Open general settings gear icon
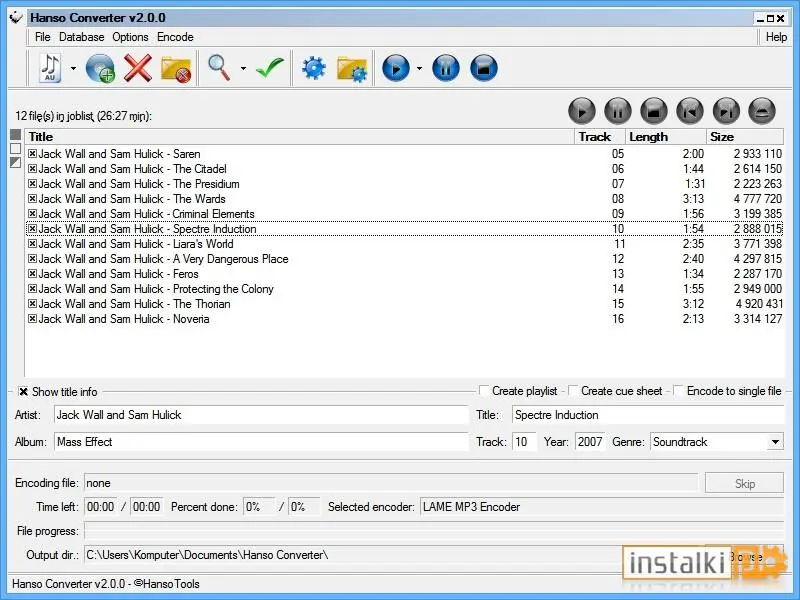This screenshot has height=600, width=800. (314, 68)
